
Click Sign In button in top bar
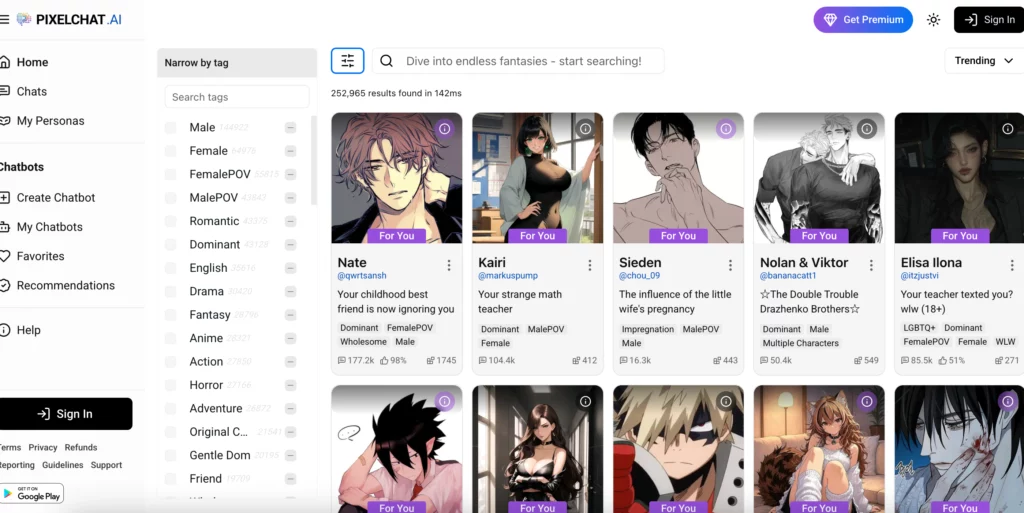pyautogui.click(x=989, y=20)
